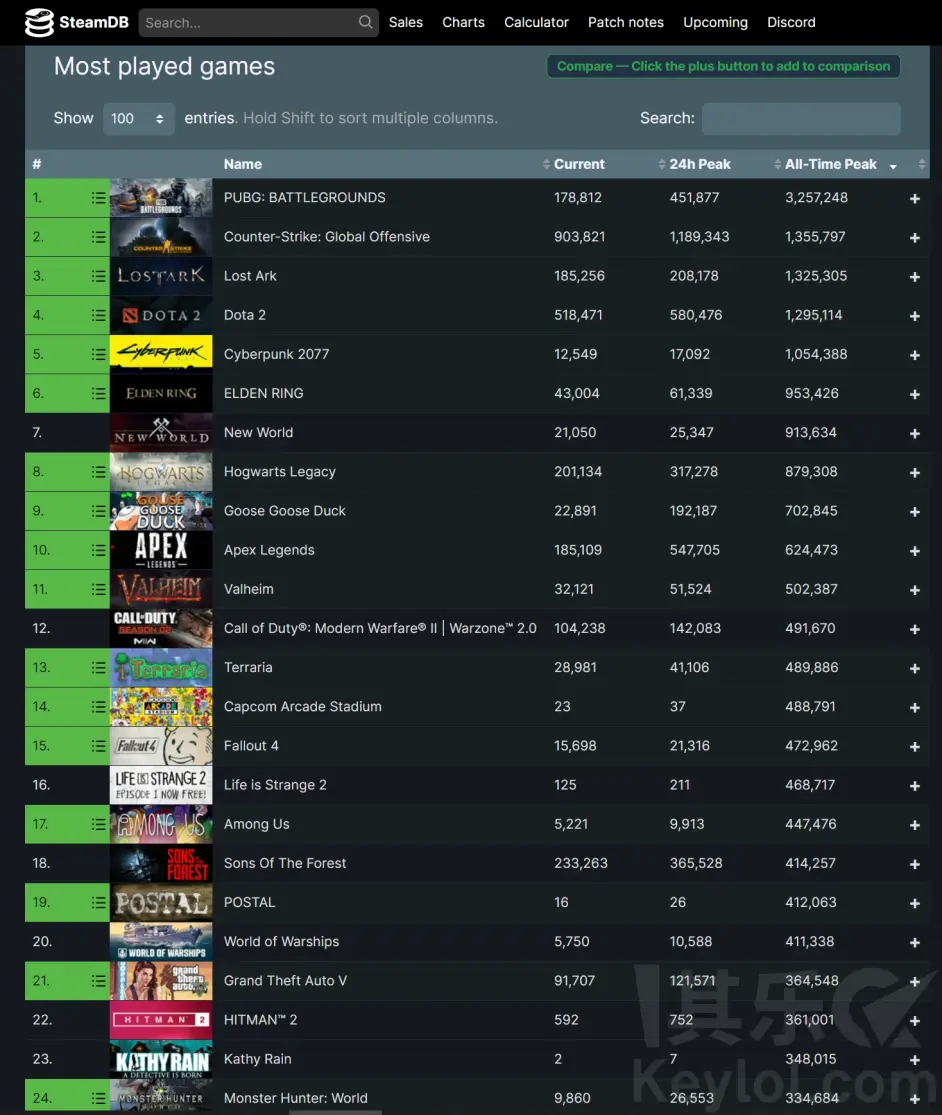Add Cyberpunk 2077 to comparison
The image size is (942, 1115).
(914, 355)
